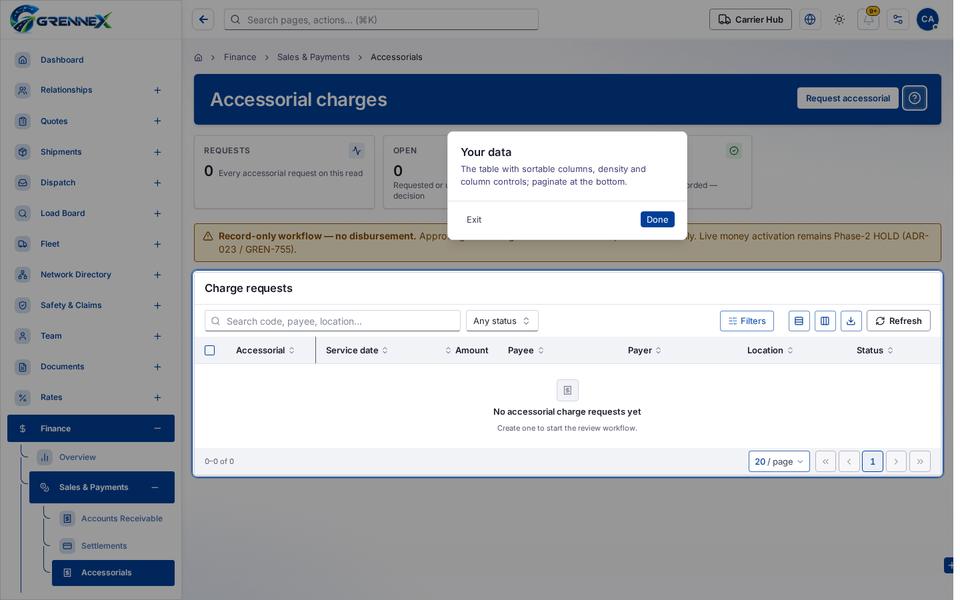Screen dimensions: 960x600
Task: Open the Filters button
Action: coord(746,321)
